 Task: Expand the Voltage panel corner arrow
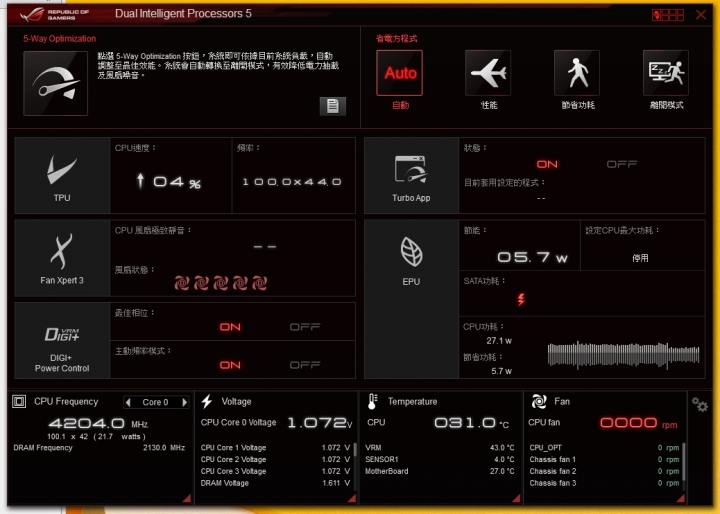click(x=352, y=498)
